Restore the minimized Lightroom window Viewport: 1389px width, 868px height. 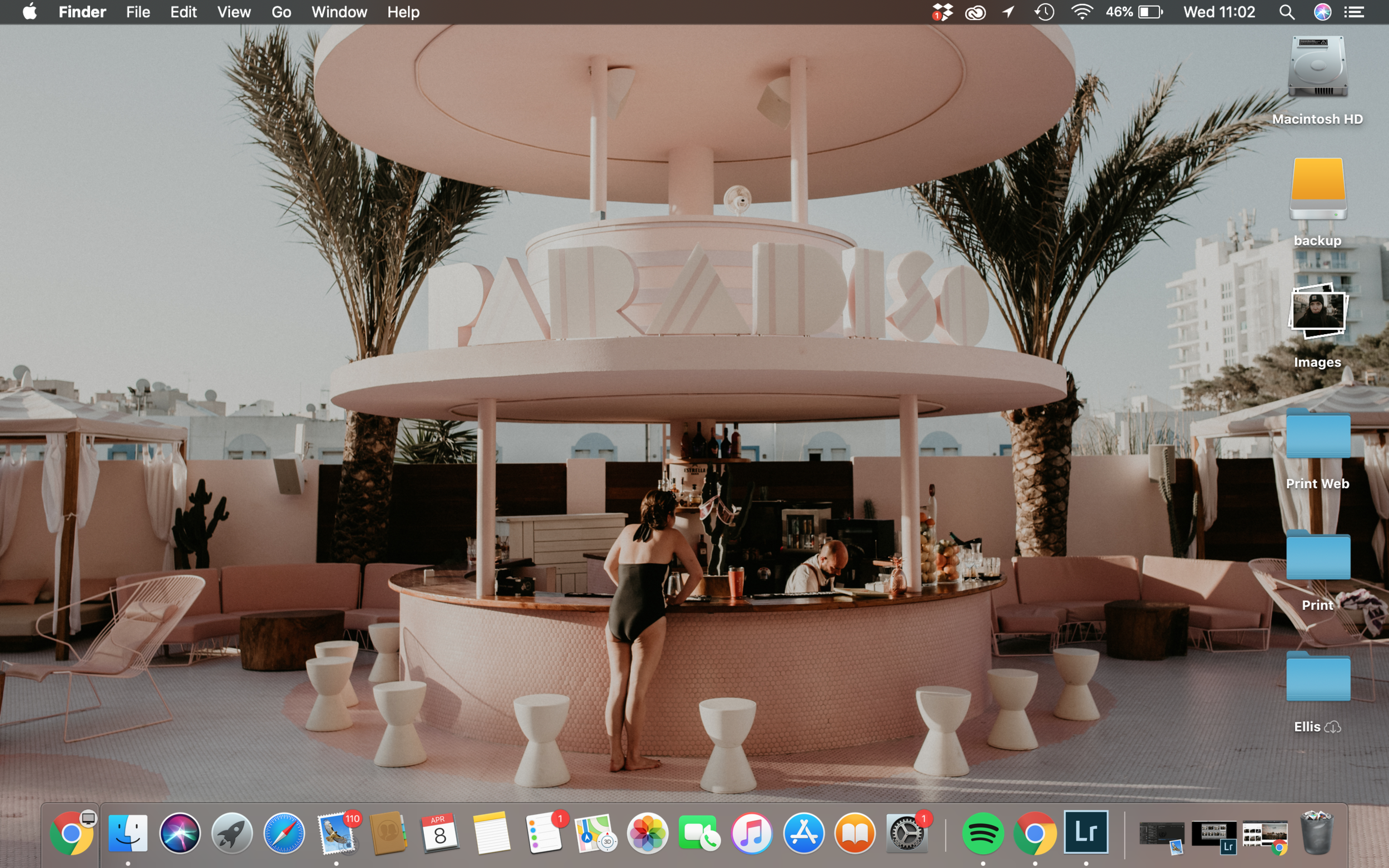click(1214, 837)
